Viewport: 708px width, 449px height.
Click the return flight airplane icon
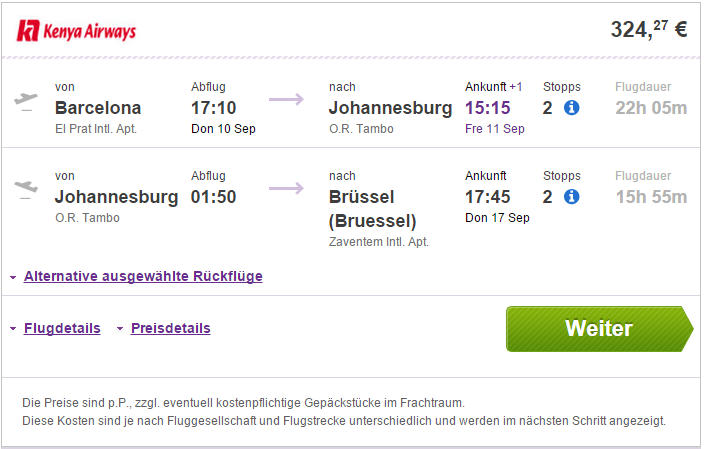(x=26, y=189)
